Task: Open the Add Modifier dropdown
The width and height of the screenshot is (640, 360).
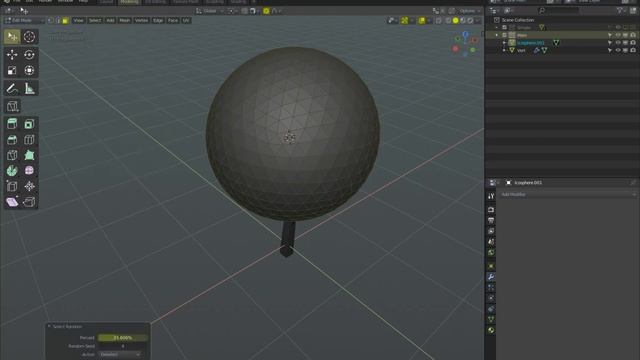Action: point(567,195)
